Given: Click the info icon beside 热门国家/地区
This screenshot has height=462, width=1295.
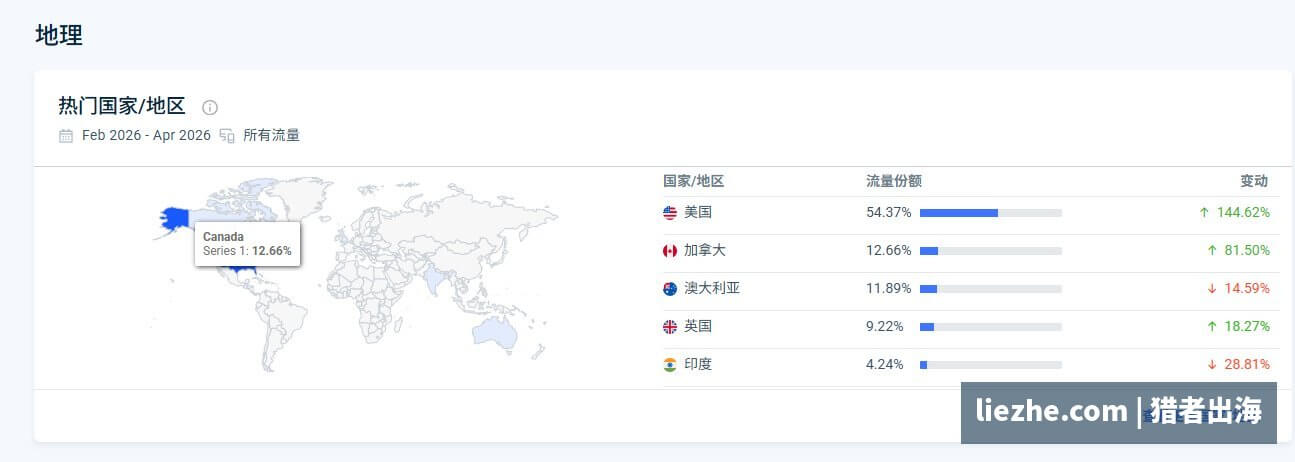Looking at the screenshot, I should point(210,107).
